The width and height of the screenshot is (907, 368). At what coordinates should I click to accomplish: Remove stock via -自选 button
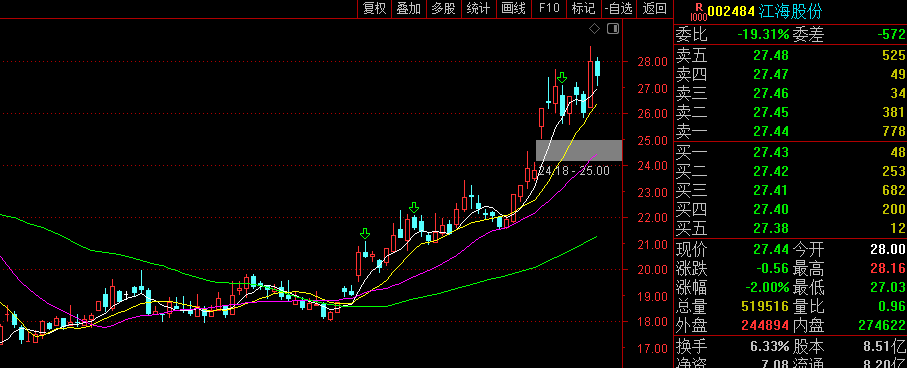619,8
